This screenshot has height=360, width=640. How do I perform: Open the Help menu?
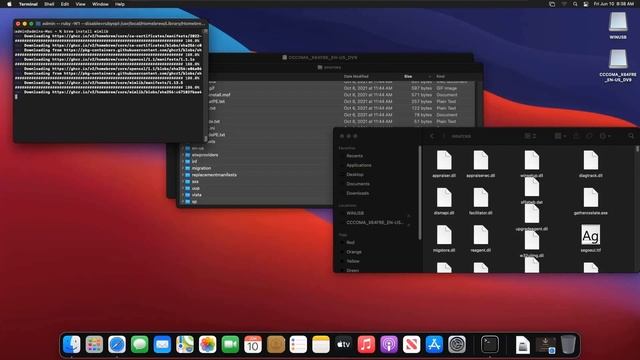click(x=120, y=4)
